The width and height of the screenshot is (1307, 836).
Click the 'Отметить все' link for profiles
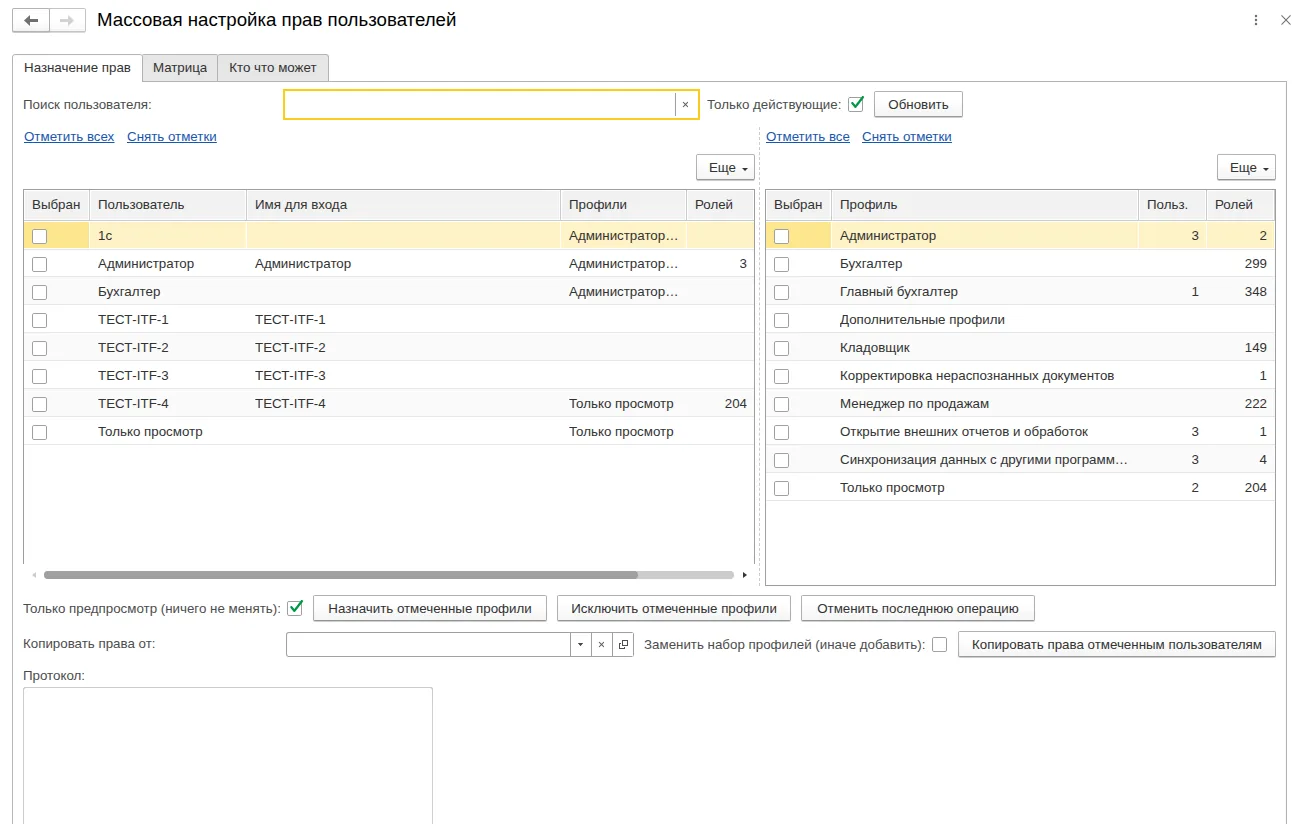click(808, 137)
